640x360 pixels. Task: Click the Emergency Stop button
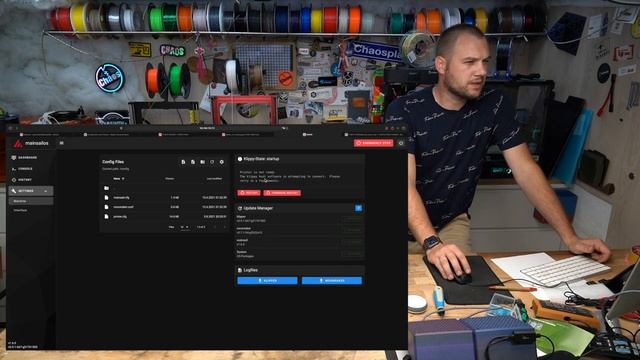click(373, 143)
